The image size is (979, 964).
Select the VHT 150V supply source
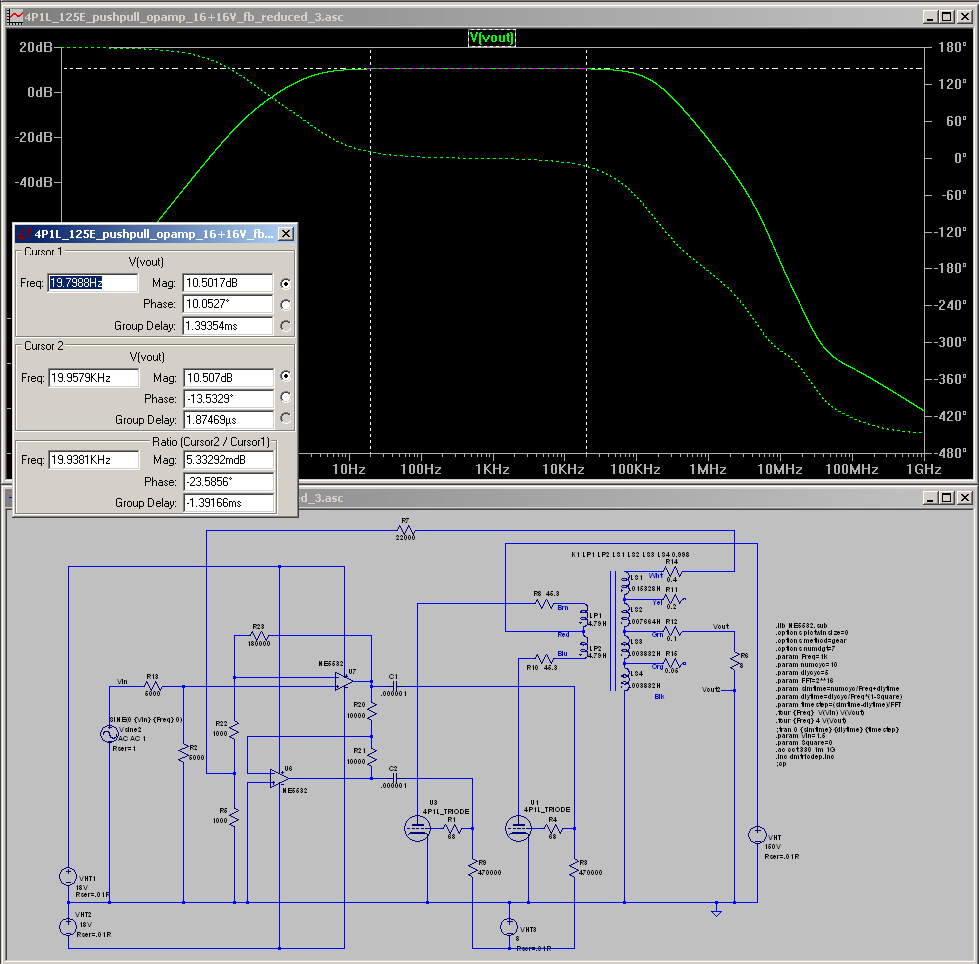point(758,836)
